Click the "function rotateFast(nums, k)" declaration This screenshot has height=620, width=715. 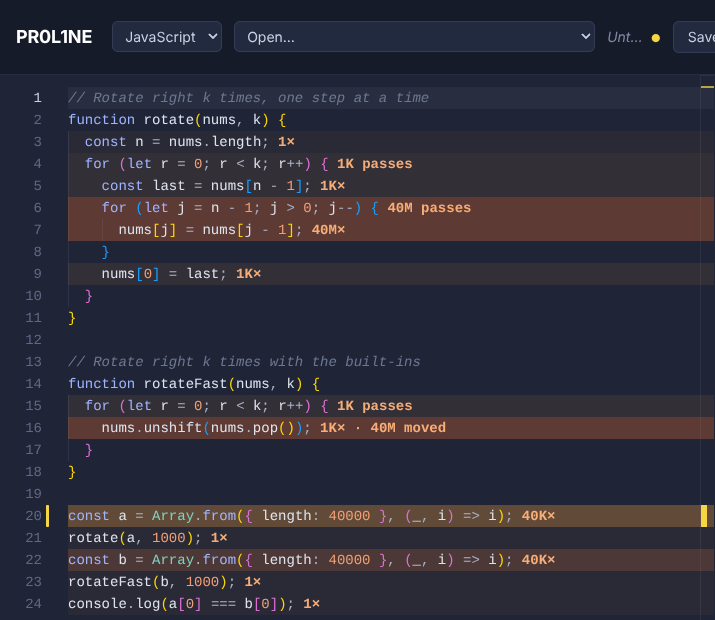pos(186,384)
